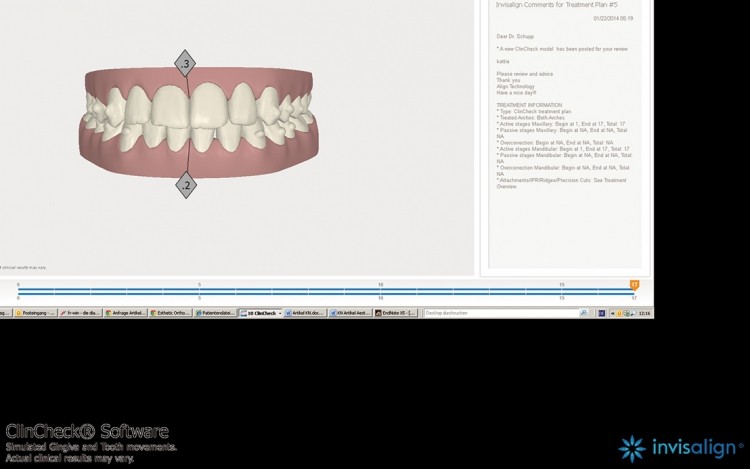Image resolution: width=750 pixels, height=469 pixels.
Task: Focus the Desktop durchsuchen search field
Action: [x=500, y=313]
